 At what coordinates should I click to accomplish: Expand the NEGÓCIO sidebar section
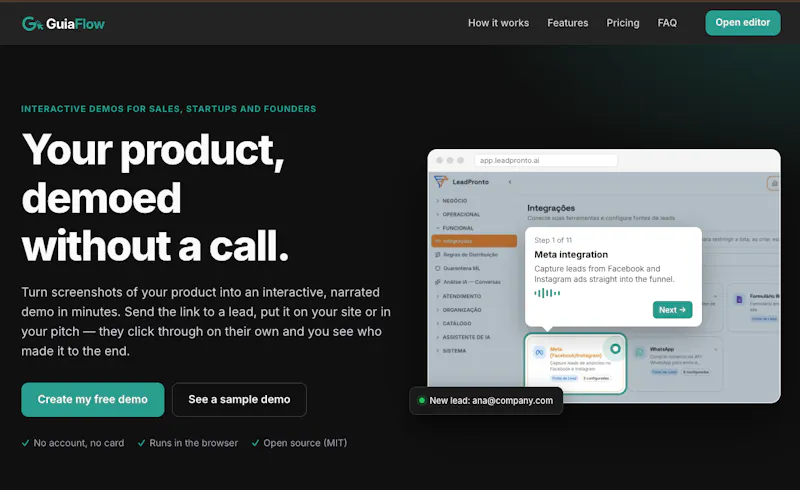pos(452,201)
